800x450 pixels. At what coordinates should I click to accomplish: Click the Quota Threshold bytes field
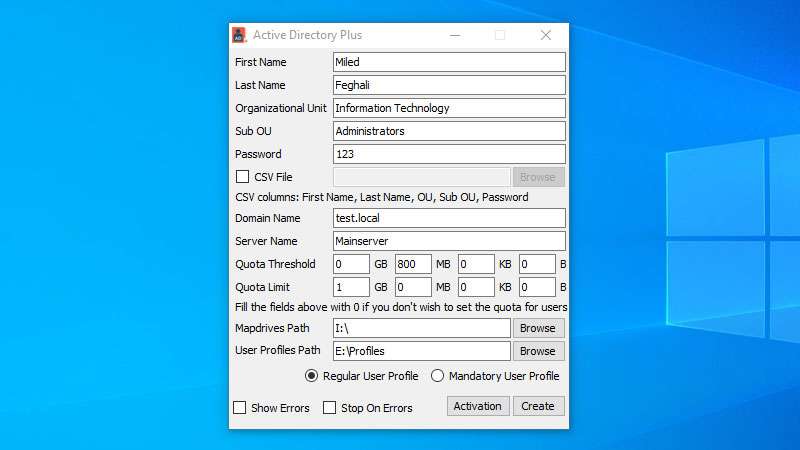tap(537, 264)
